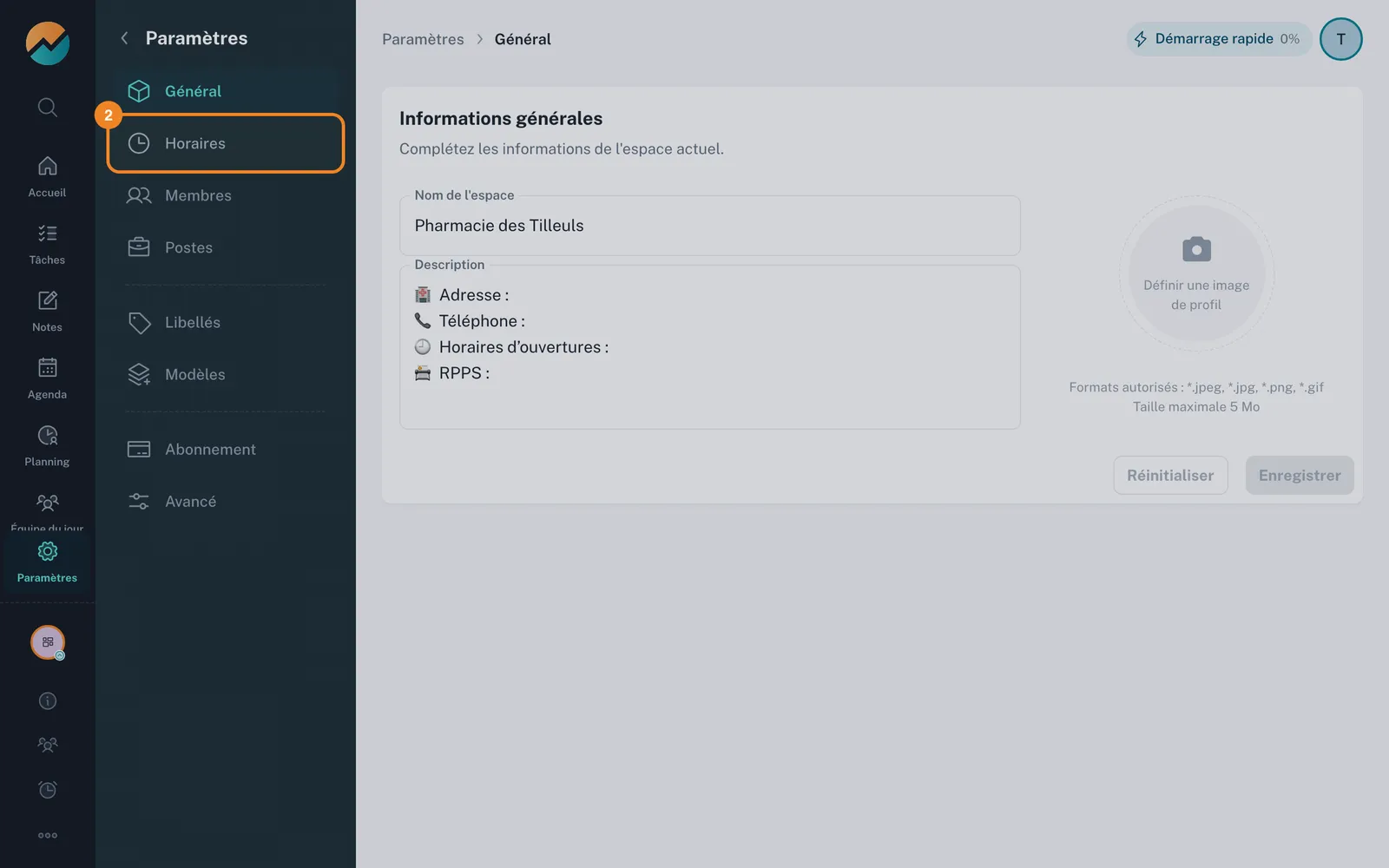Viewport: 1389px width, 868px height.
Task: Collapse Paramètres panel with back chevron
Action: click(x=124, y=38)
